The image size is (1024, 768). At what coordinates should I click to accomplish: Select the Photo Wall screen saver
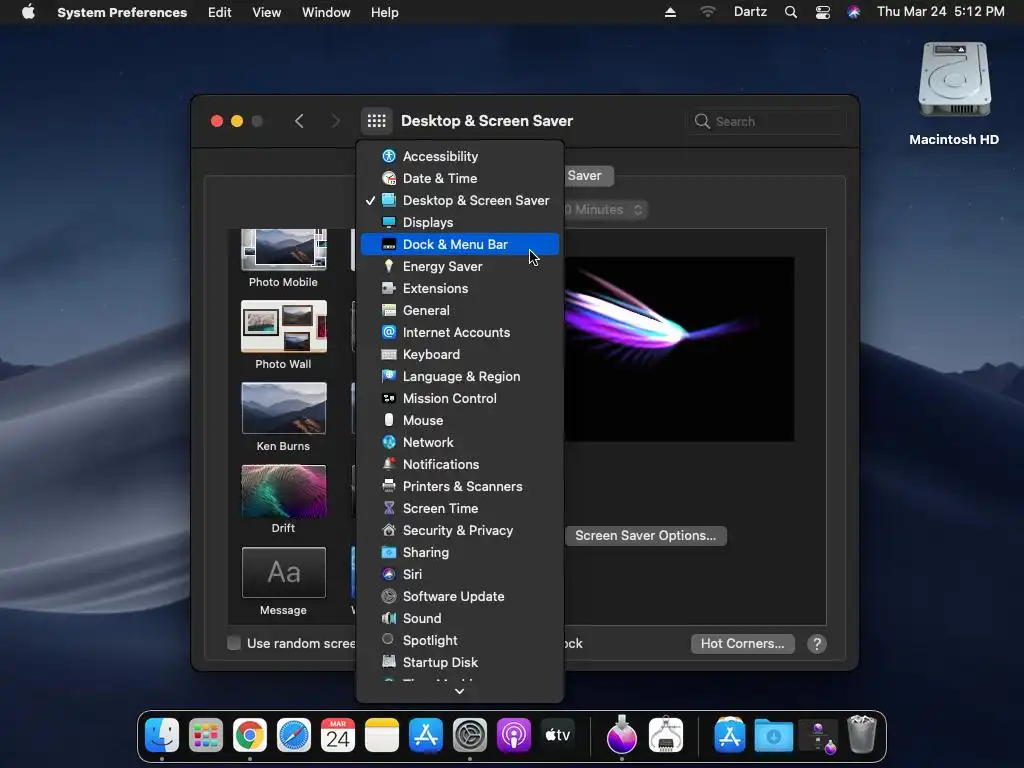click(x=283, y=335)
